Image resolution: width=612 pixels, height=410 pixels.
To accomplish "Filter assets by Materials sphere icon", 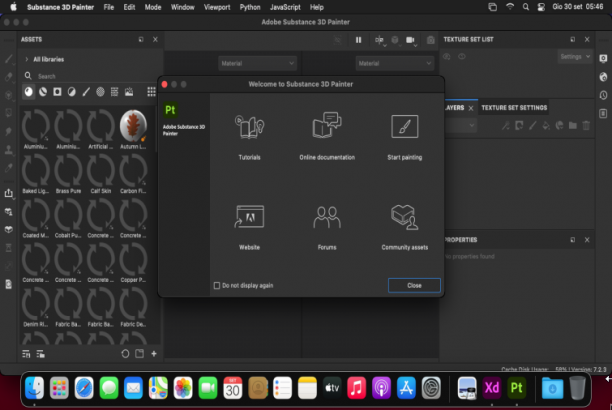I will pos(28,92).
